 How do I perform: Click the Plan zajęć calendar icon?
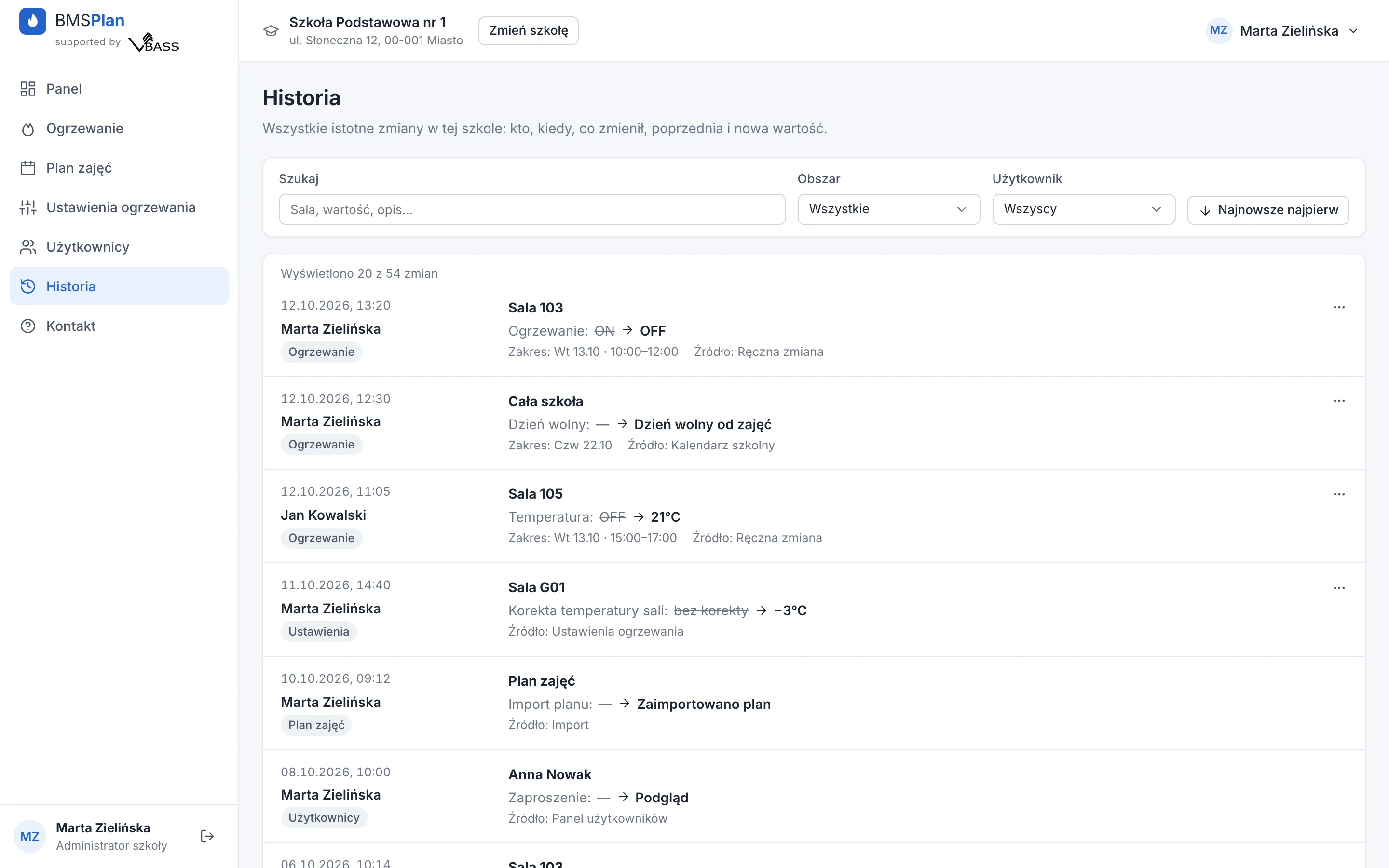point(27,168)
